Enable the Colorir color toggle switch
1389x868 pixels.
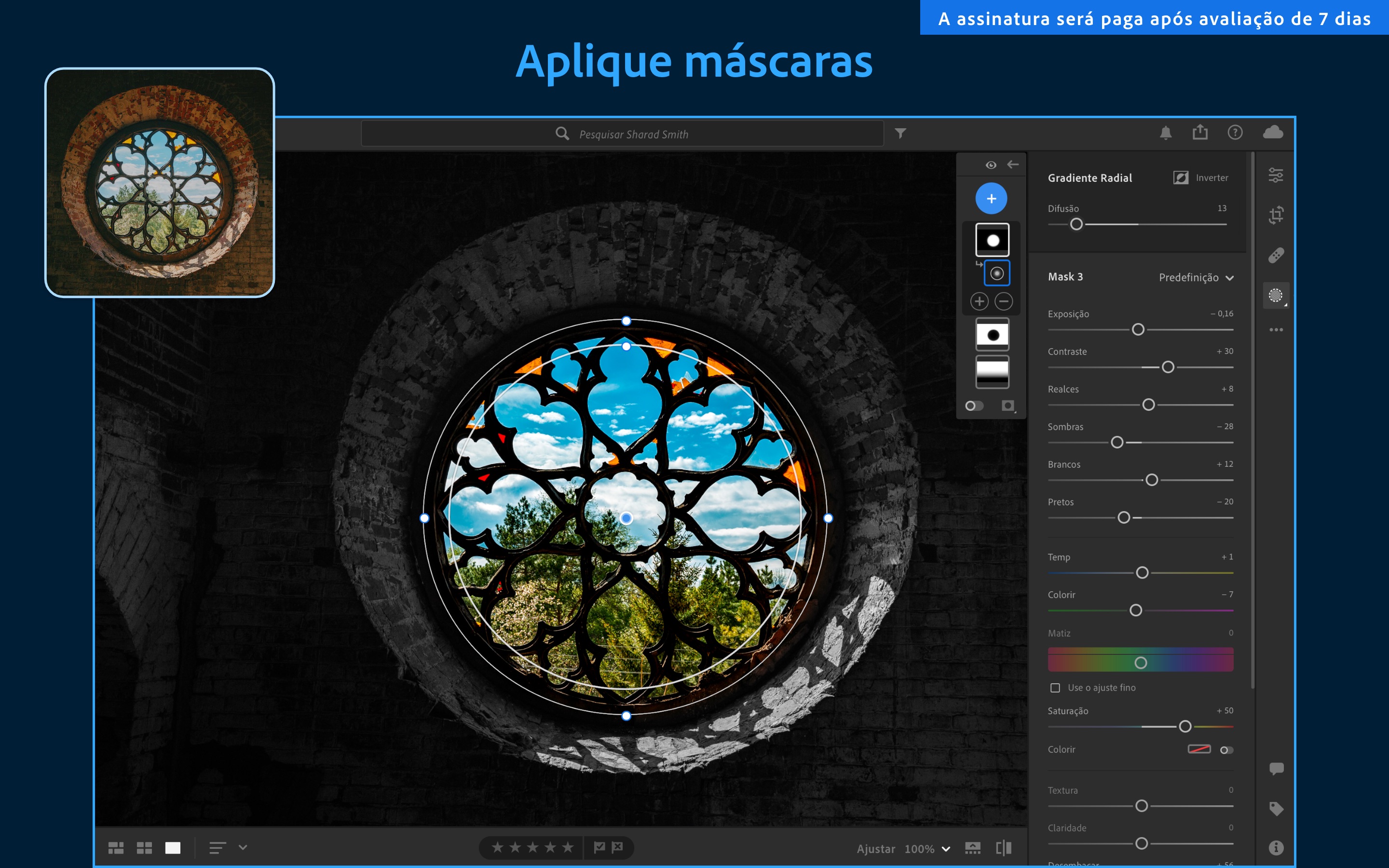pos(1226,750)
